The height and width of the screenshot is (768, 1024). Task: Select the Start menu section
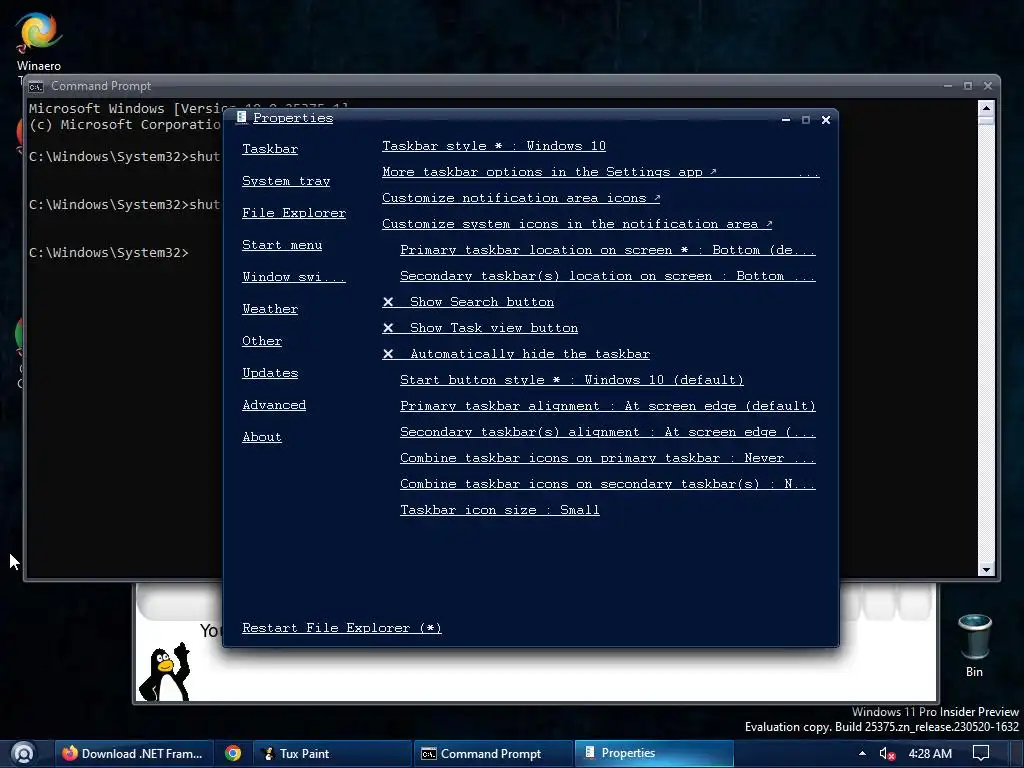(282, 245)
